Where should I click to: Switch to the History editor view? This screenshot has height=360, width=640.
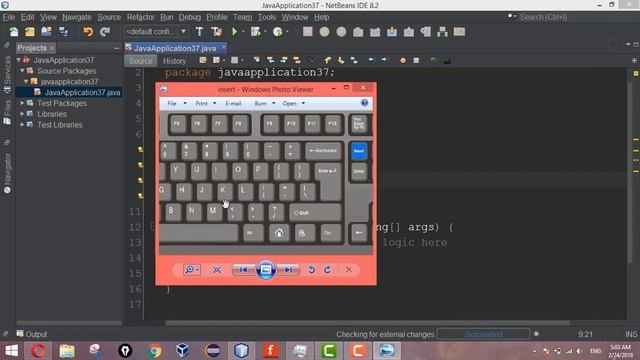click(174, 61)
